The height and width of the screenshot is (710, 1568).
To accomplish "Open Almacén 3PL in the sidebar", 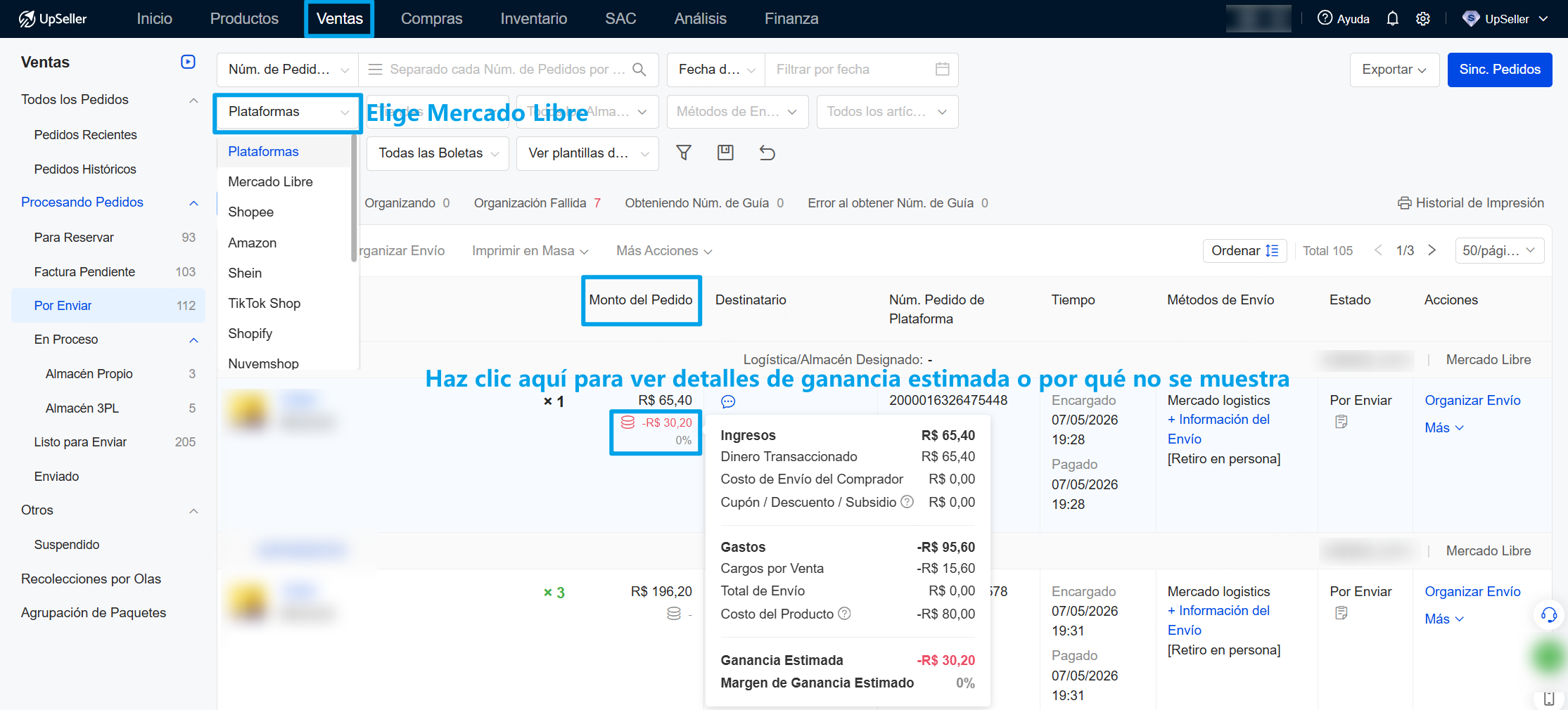I will click(x=108, y=408).
